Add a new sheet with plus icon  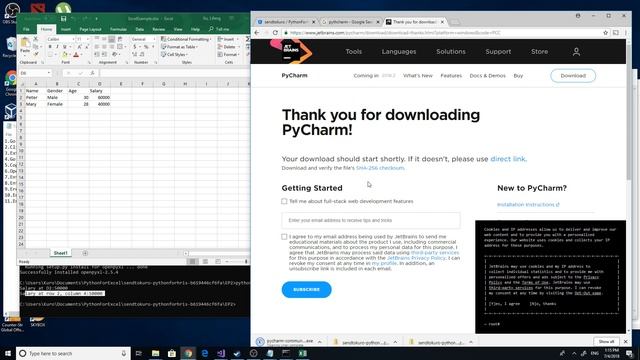[85, 253]
